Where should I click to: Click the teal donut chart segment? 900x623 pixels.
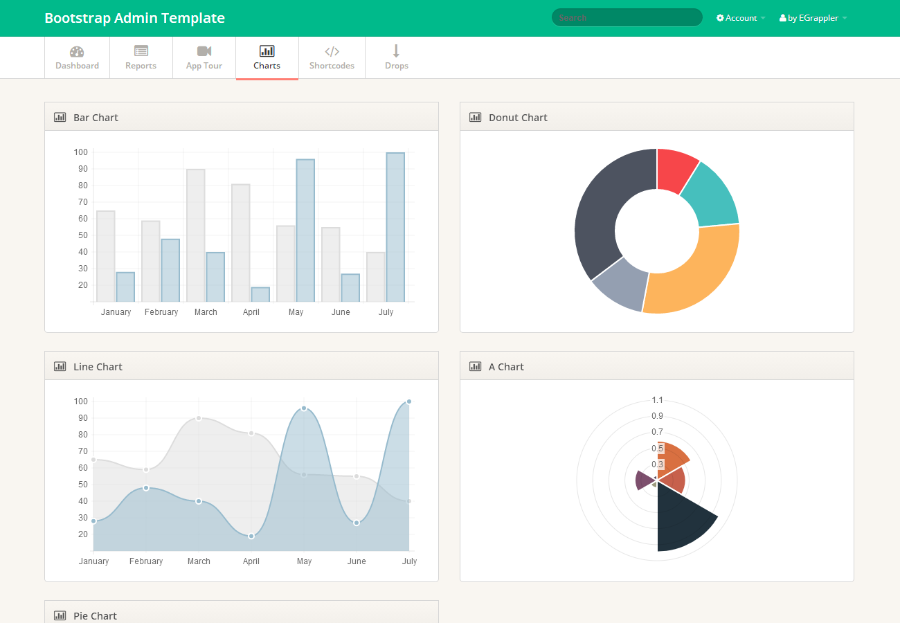click(712, 196)
